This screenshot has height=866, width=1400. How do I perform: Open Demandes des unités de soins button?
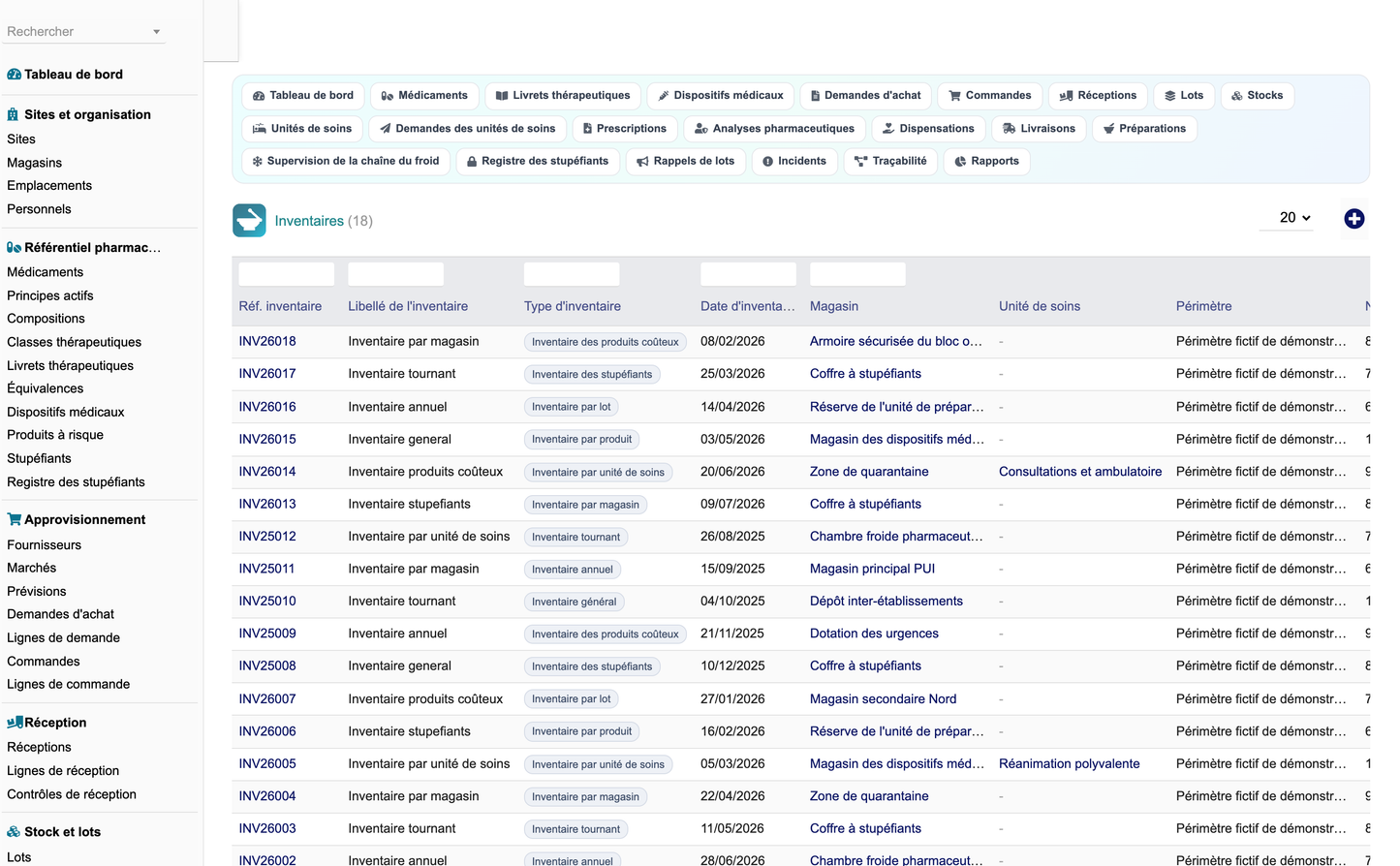point(468,129)
